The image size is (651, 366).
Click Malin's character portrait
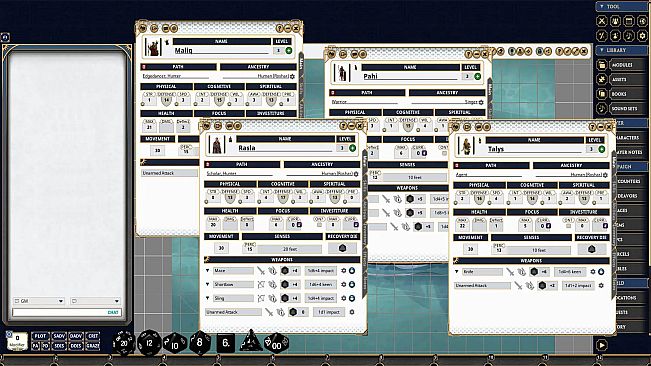pos(153,47)
